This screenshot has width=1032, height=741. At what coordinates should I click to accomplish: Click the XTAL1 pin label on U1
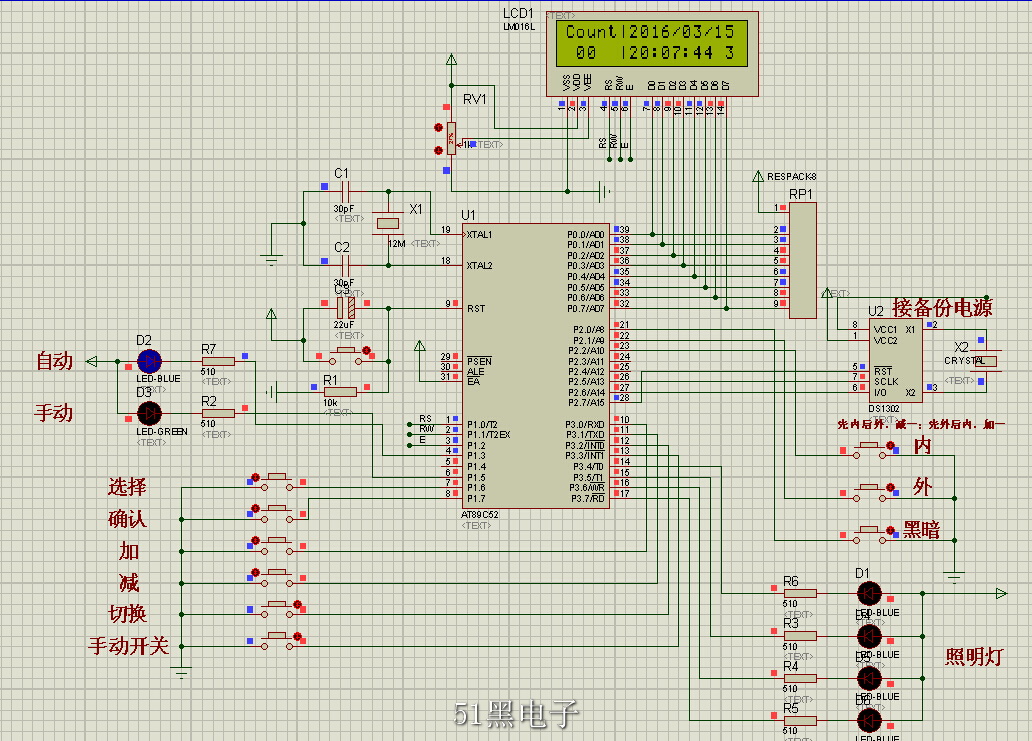coord(480,234)
